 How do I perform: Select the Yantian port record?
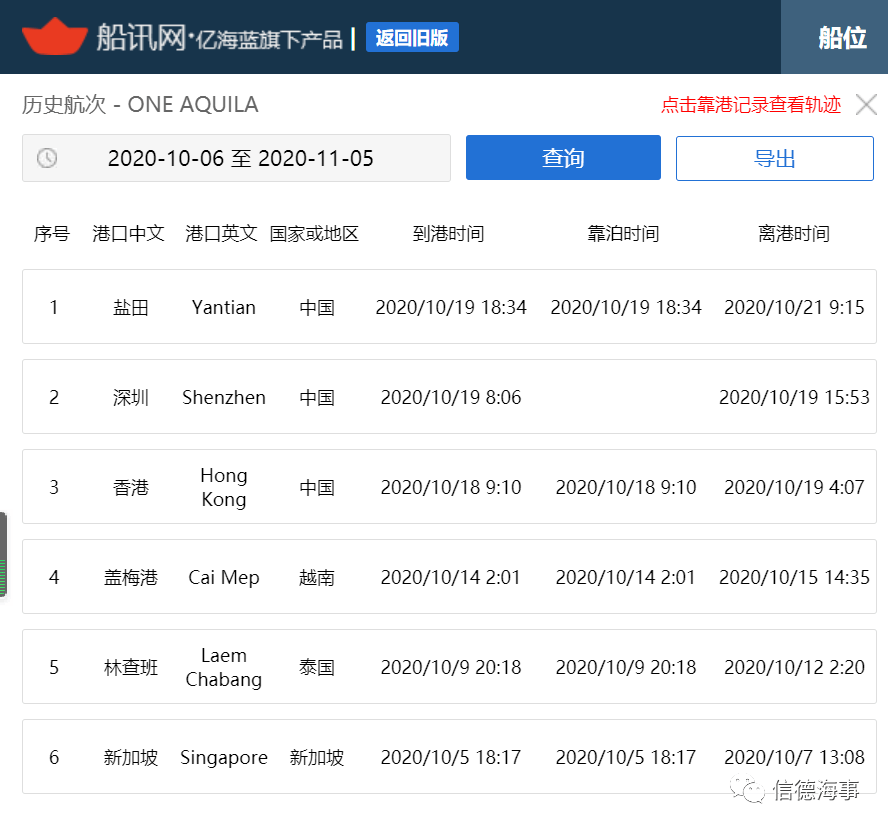(449, 306)
